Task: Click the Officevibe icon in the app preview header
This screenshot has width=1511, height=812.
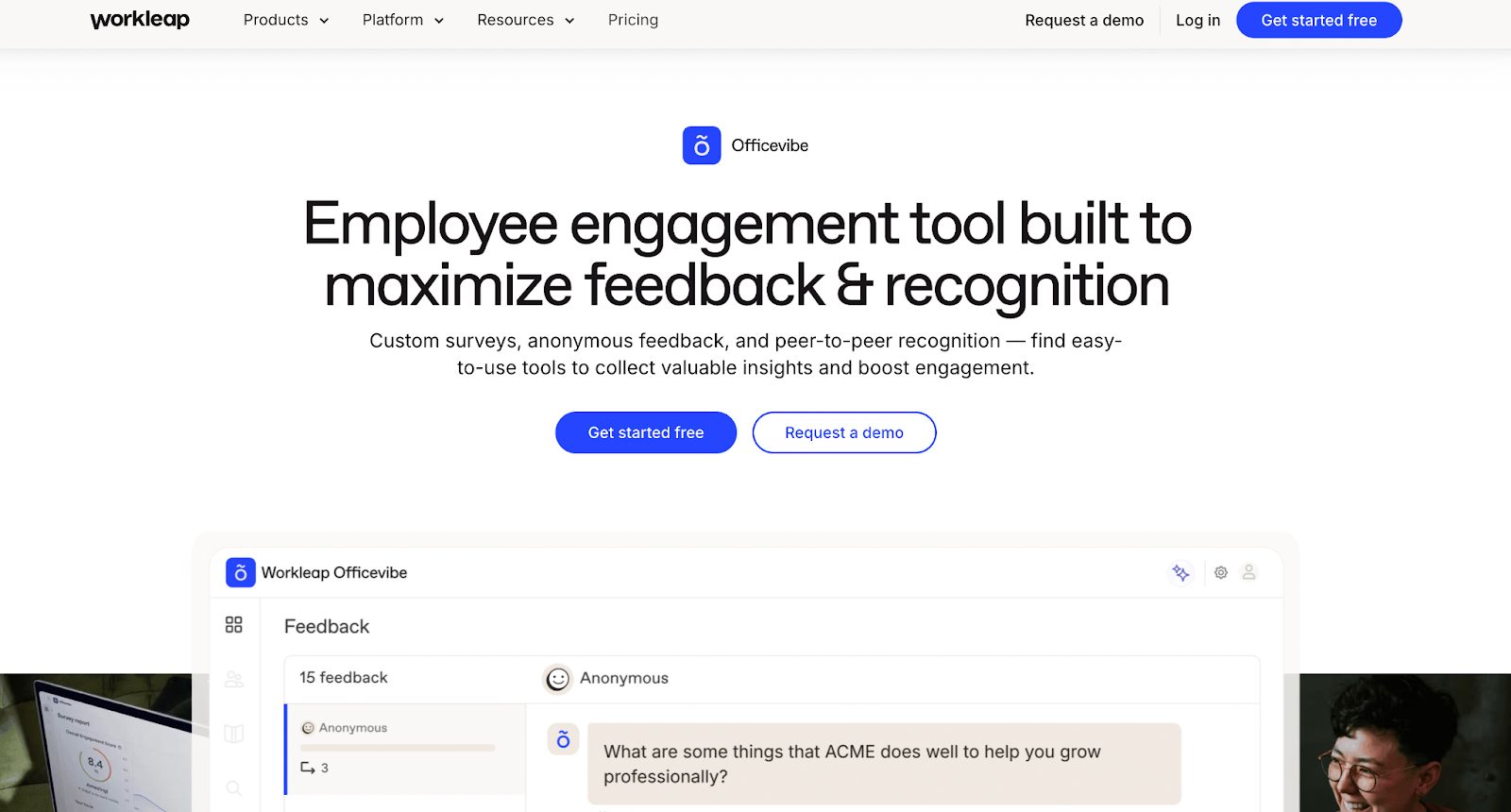Action: [x=241, y=572]
